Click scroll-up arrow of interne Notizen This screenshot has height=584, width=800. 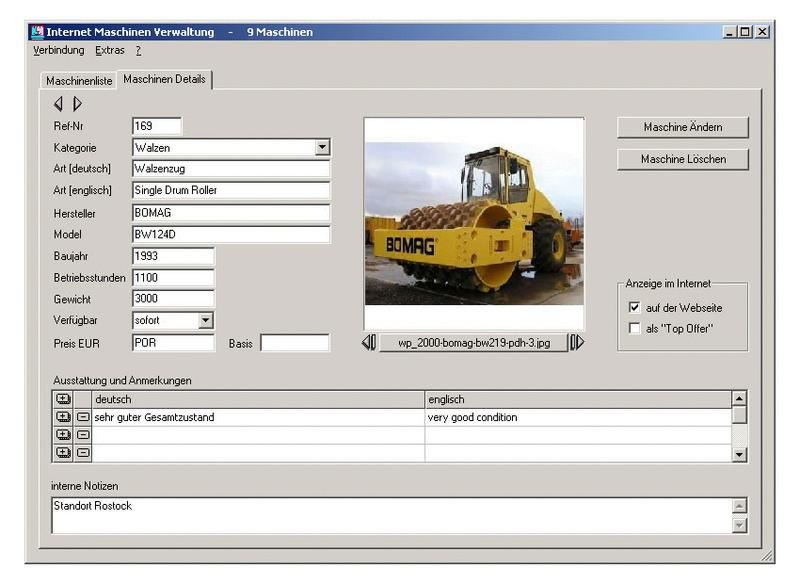(x=739, y=506)
